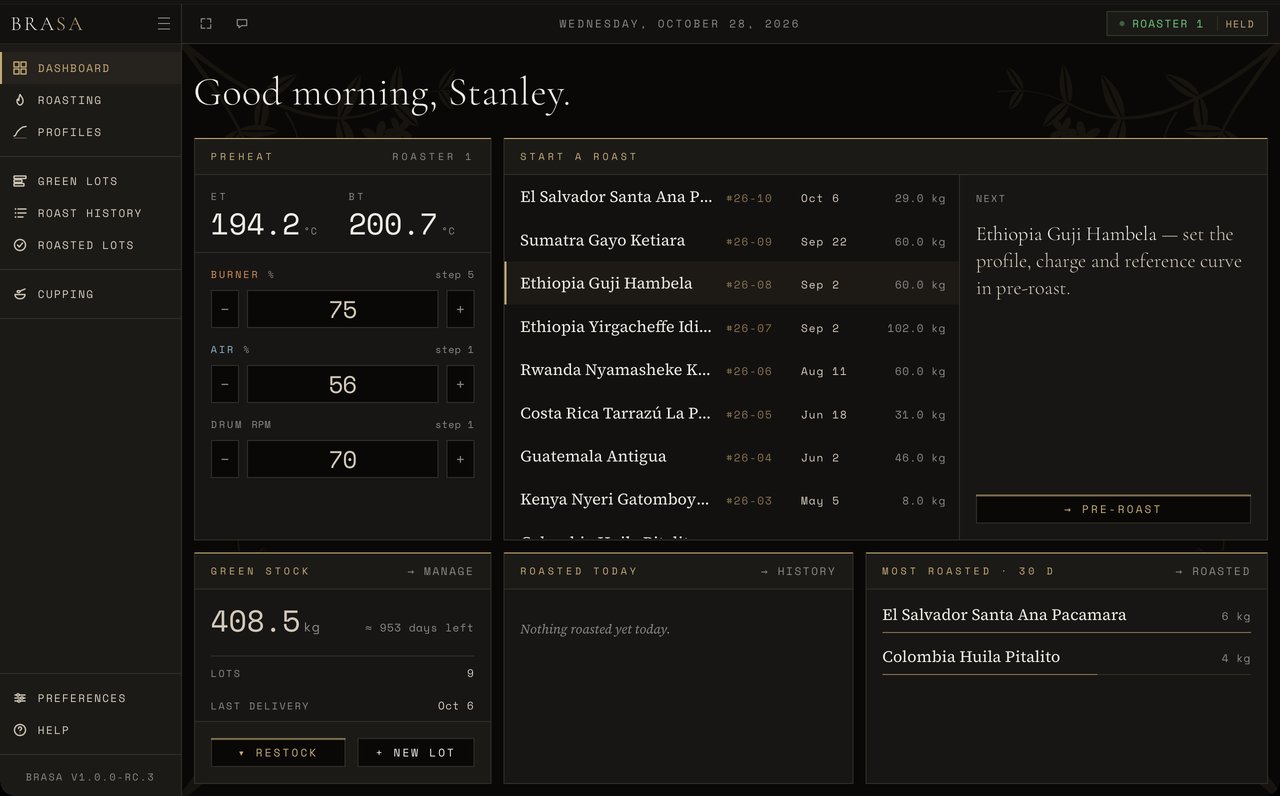
Task: Increase the Drum RPM
Action: click(x=460, y=459)
